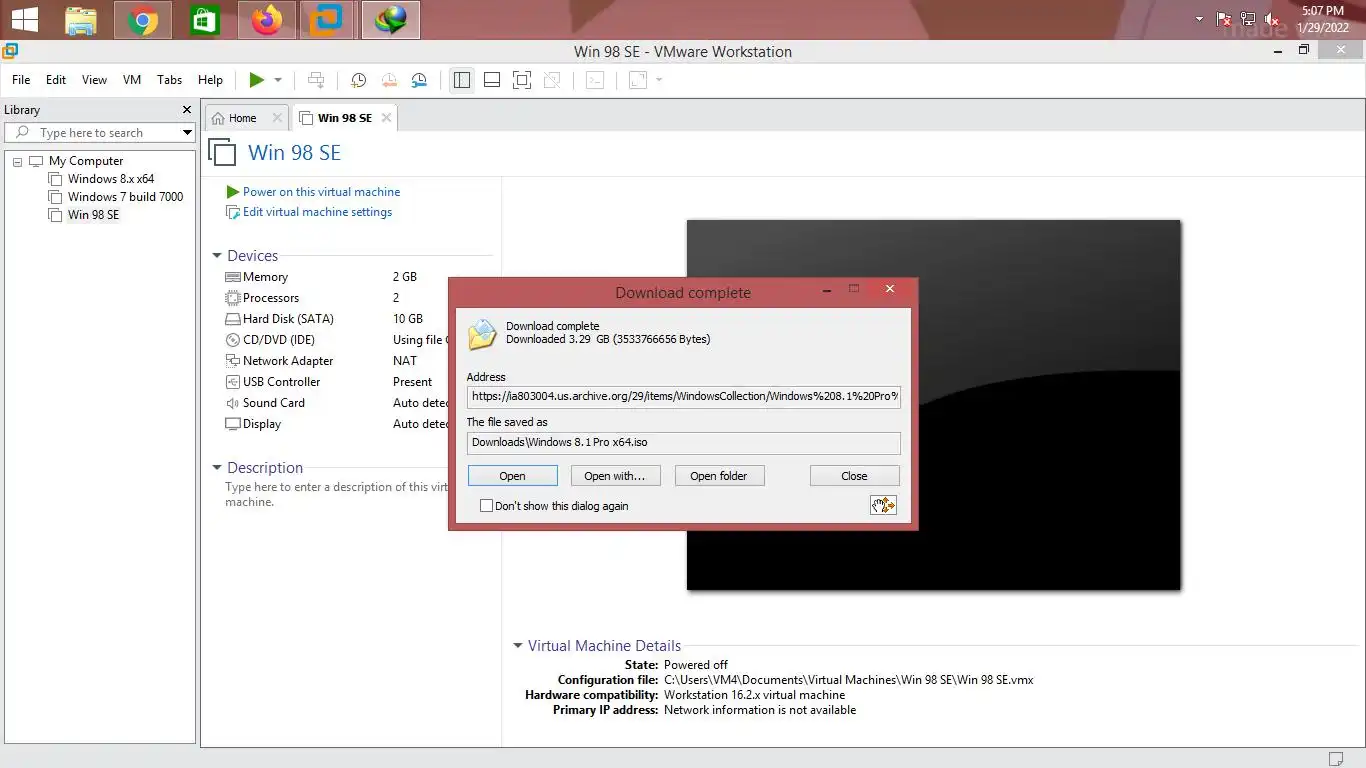Click the drag-and-drop hand icon in dialog
Viewport: 1366px width, 768px height.
[x=883, y=505]
